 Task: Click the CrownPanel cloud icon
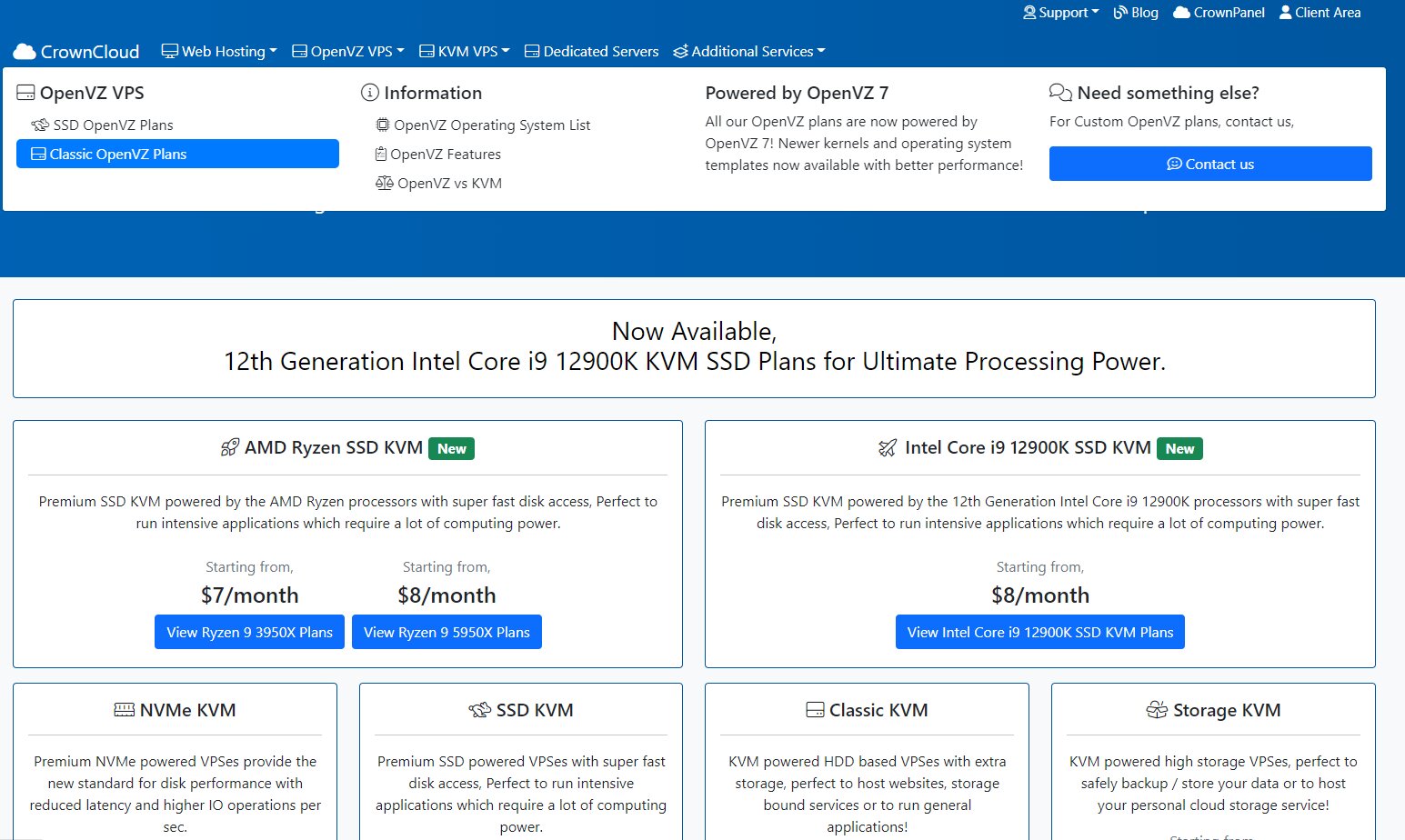[x=1181, y=13]
